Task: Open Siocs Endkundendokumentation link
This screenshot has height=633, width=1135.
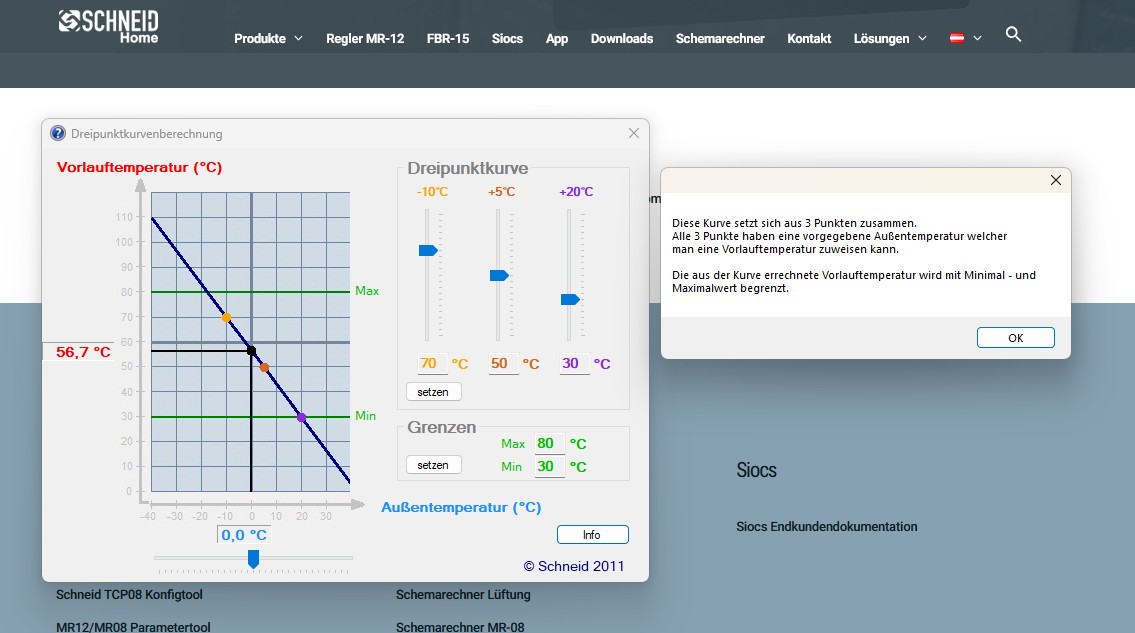Action: [x=826, y=526]
